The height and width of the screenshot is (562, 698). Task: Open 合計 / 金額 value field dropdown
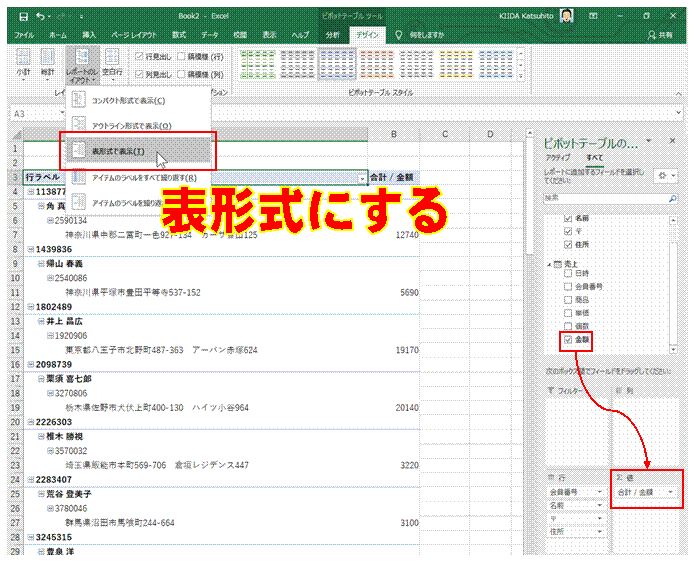670,492
